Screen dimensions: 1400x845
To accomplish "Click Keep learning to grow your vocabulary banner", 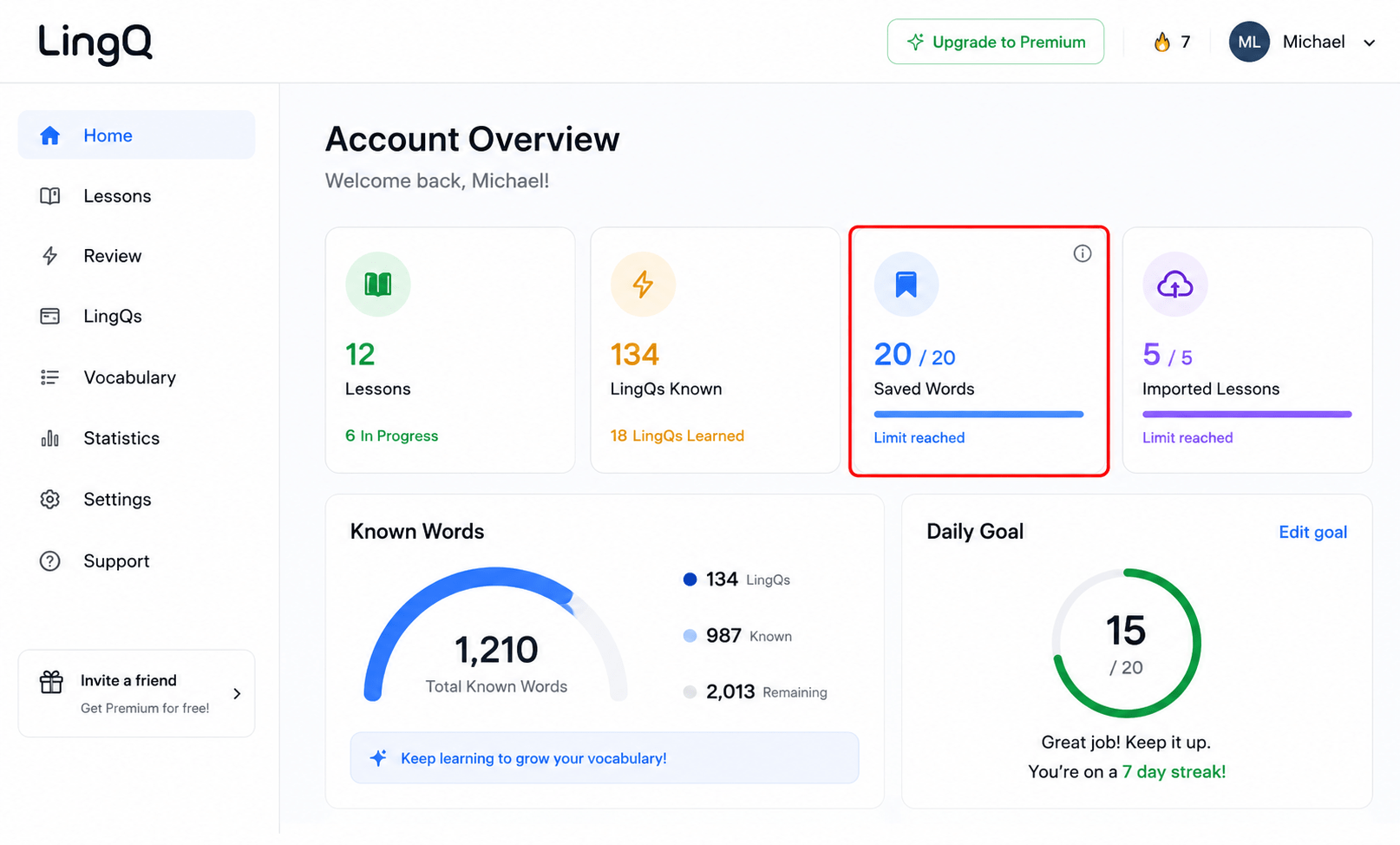I will (x=605, y=758).
